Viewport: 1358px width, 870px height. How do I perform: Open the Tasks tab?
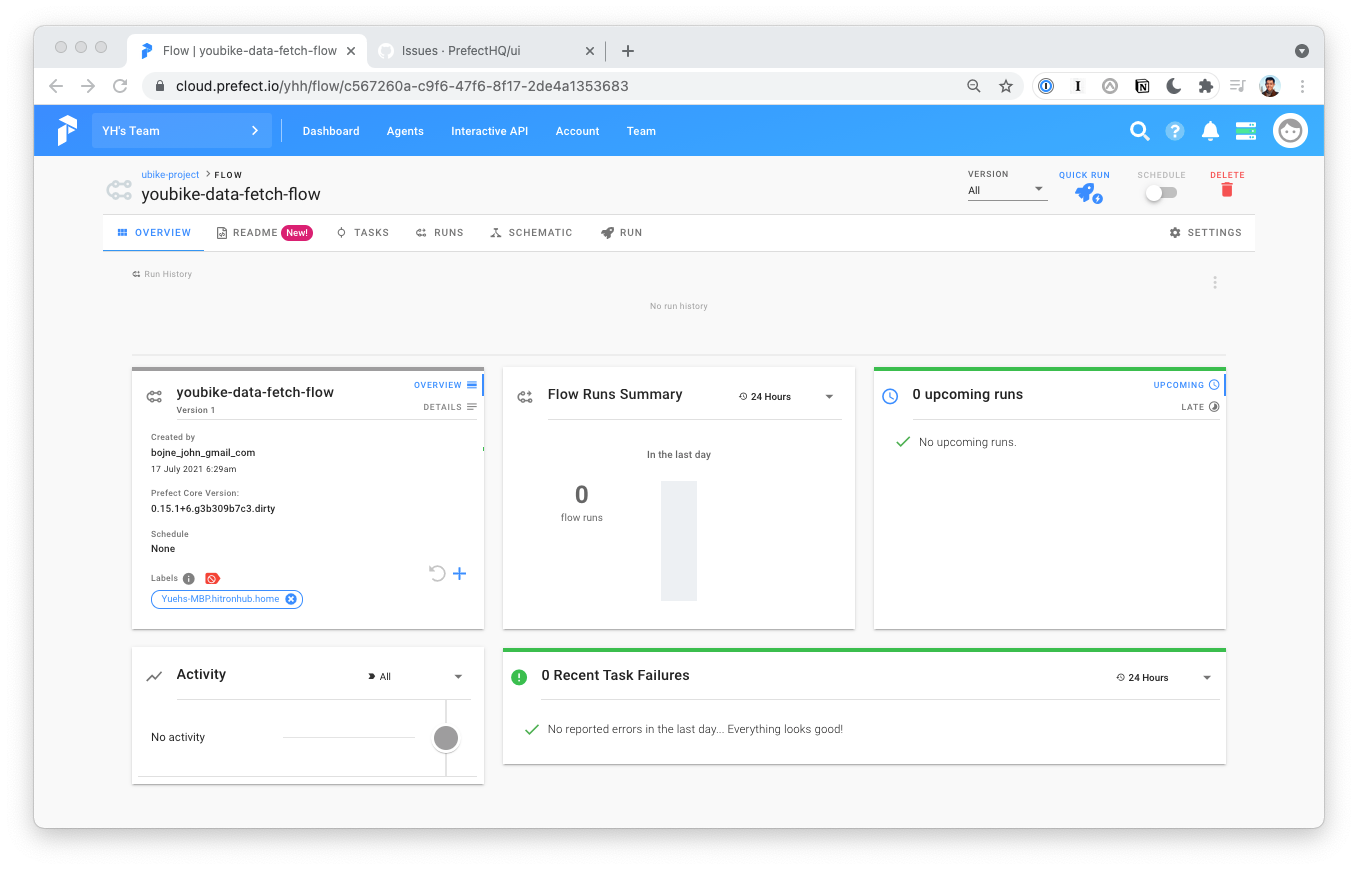coord(363,232)
